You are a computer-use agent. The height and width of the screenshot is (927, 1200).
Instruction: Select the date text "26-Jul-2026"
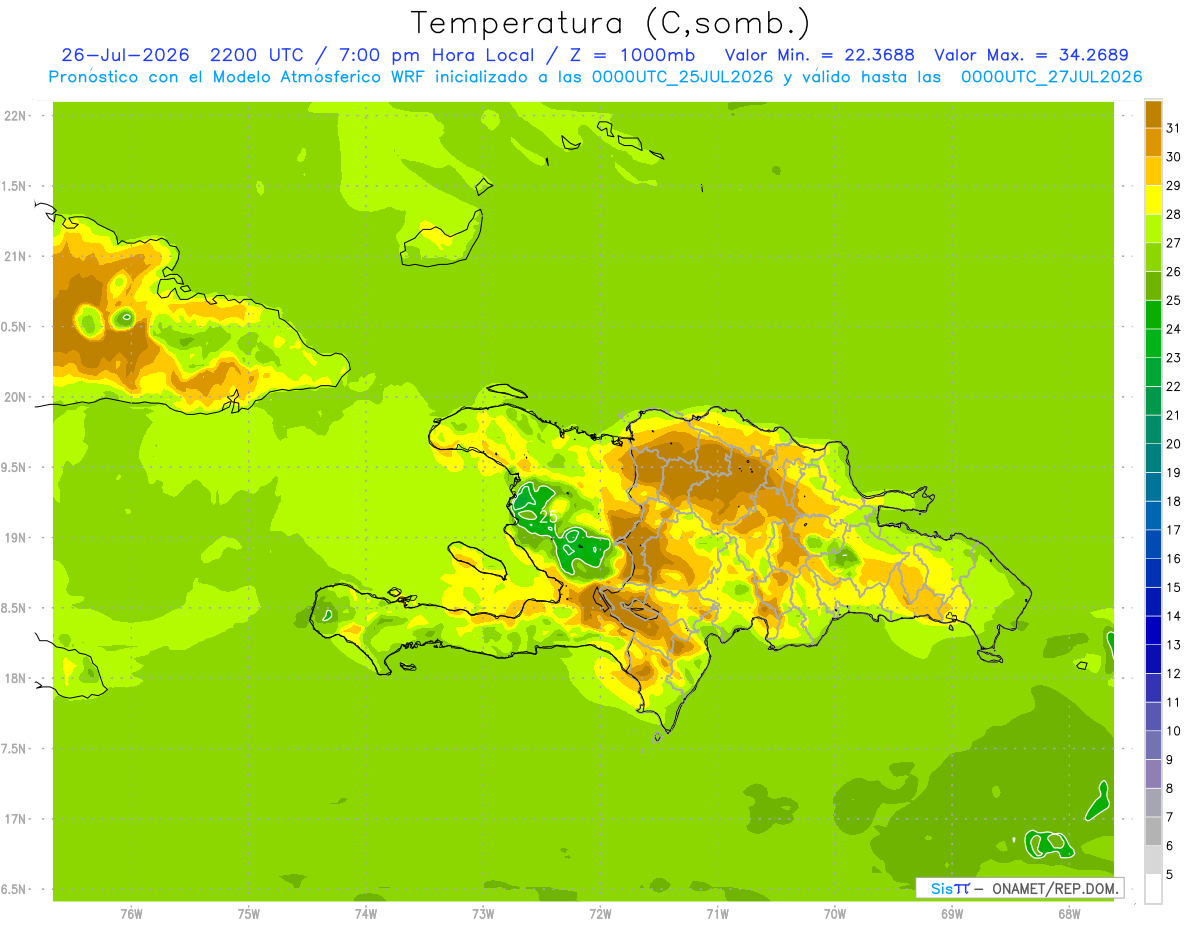point(126,55)
